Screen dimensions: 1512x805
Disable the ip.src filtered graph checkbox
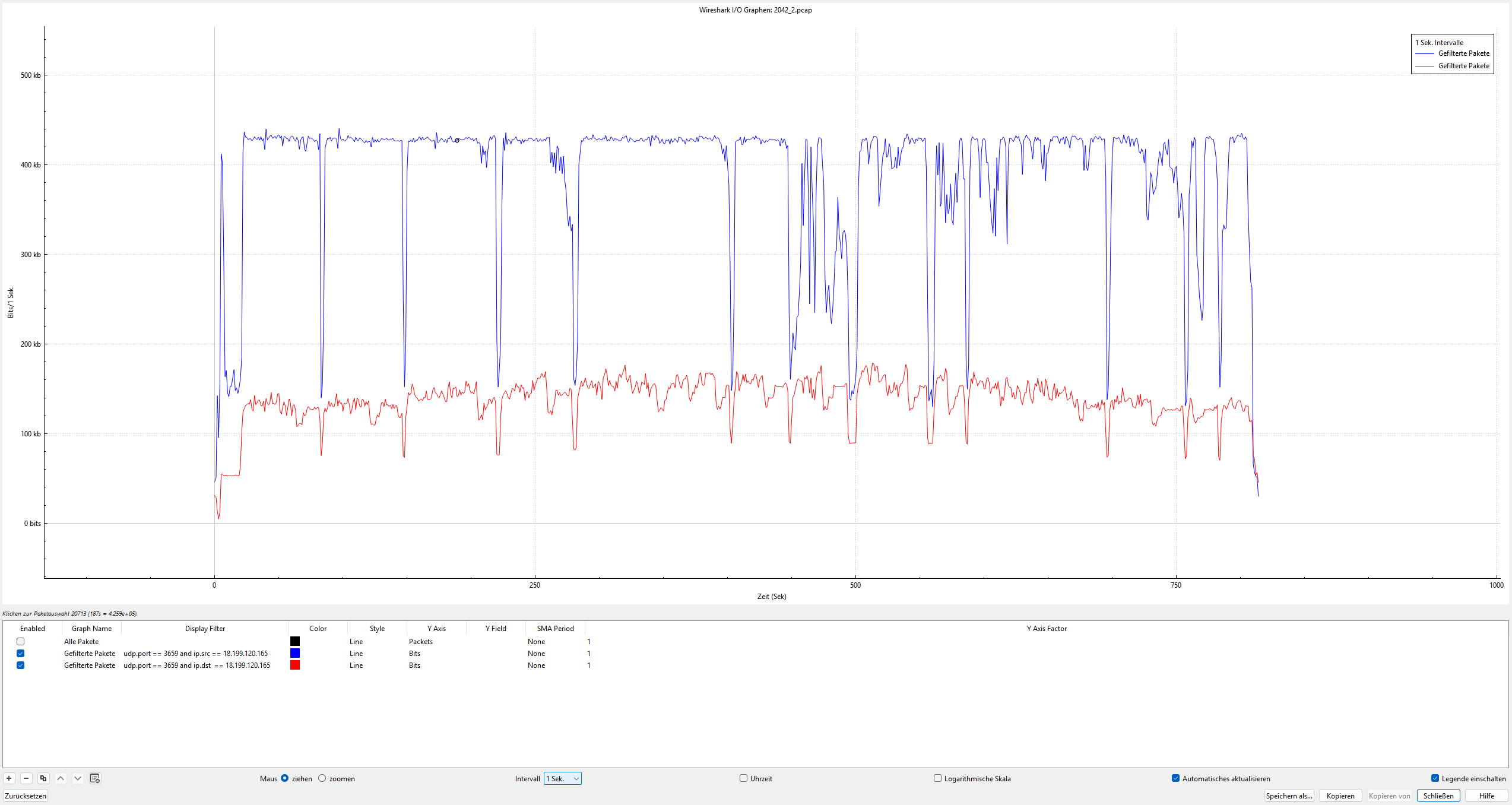click(21, 653)
